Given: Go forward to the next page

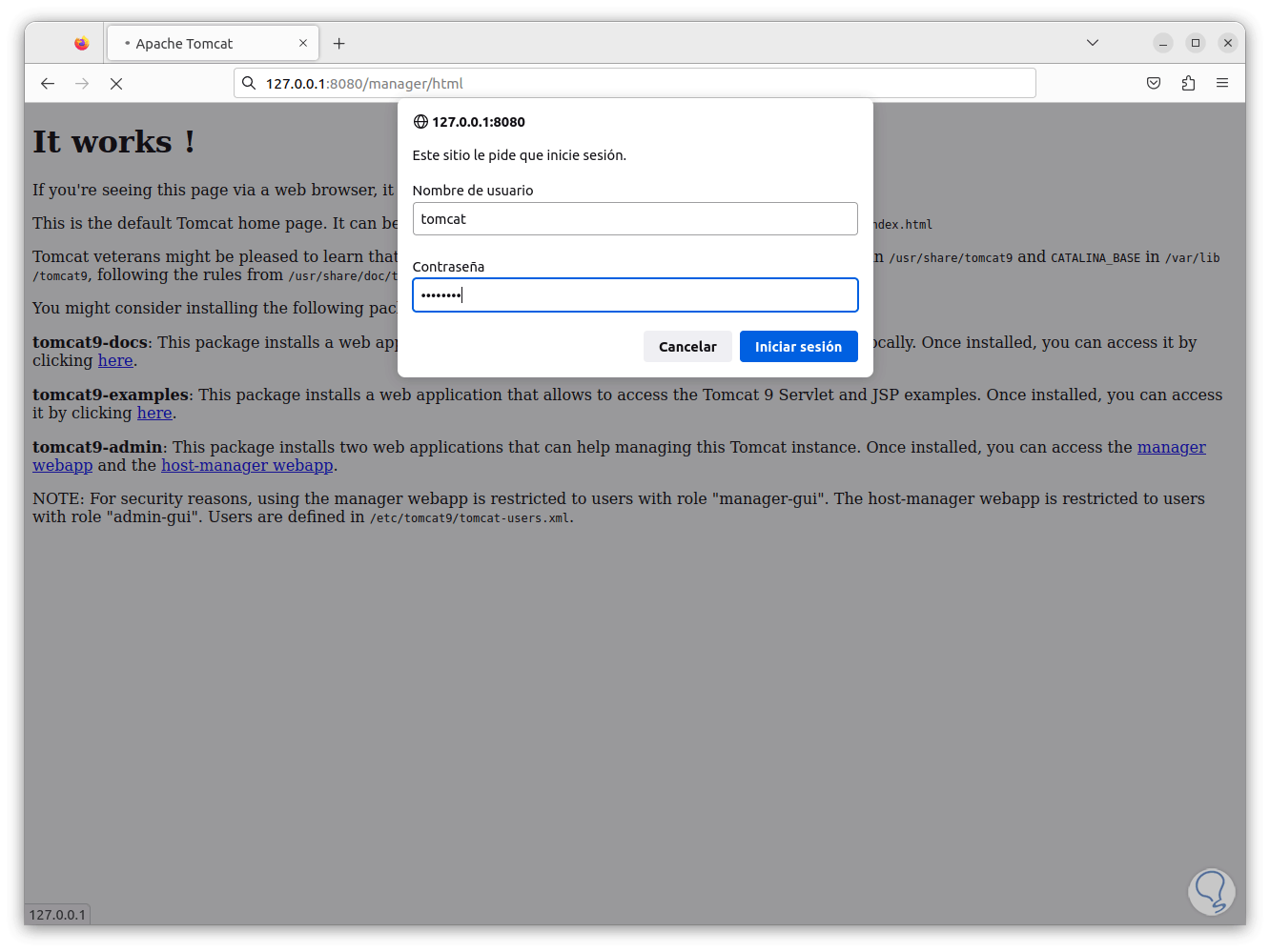Looking at the screenshot, I should click(x=82, y=84).
